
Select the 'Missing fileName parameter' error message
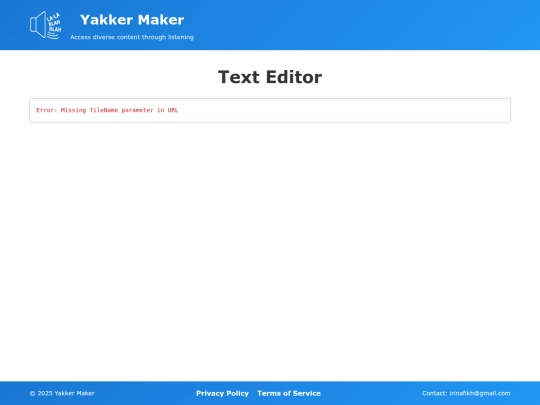[x=107, y=110]
